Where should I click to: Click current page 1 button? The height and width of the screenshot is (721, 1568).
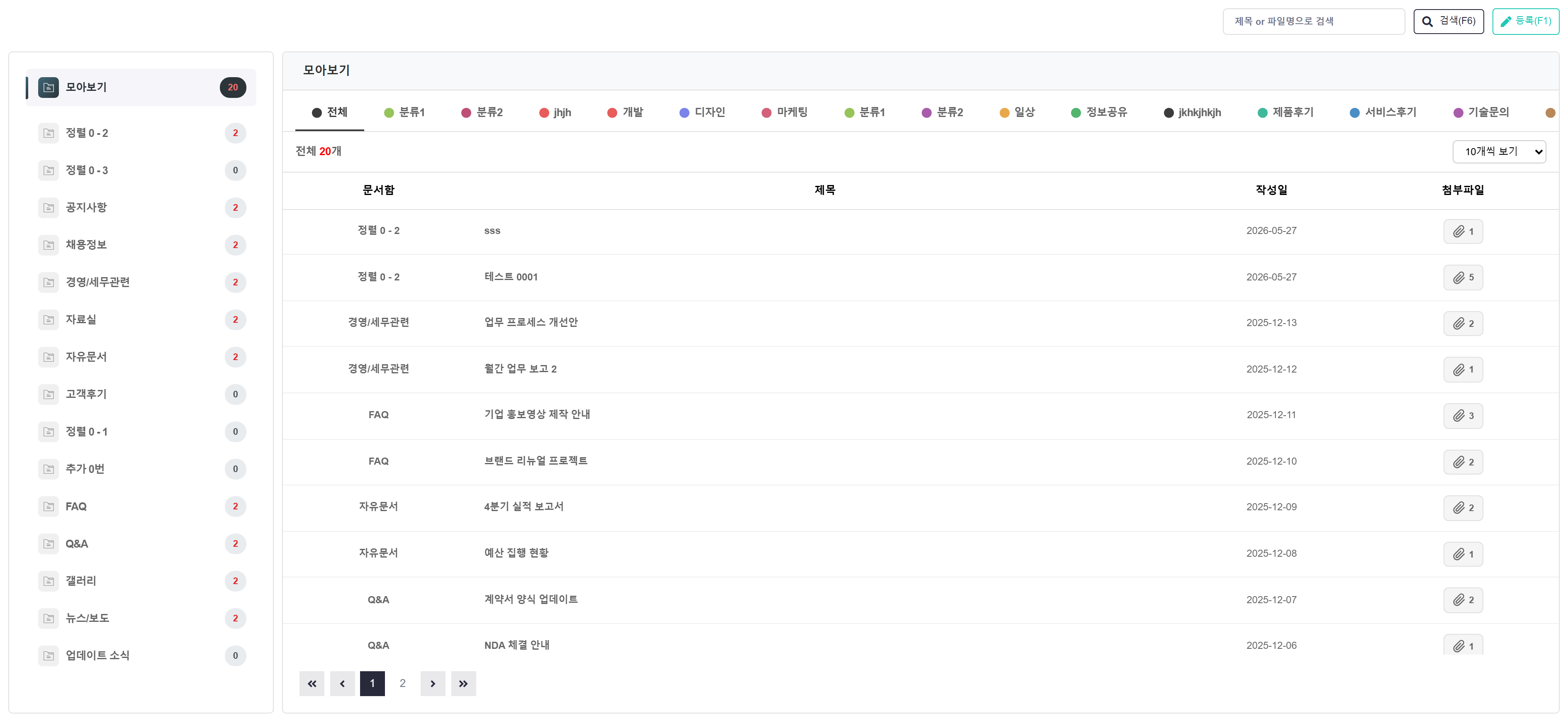coord(373,684)
